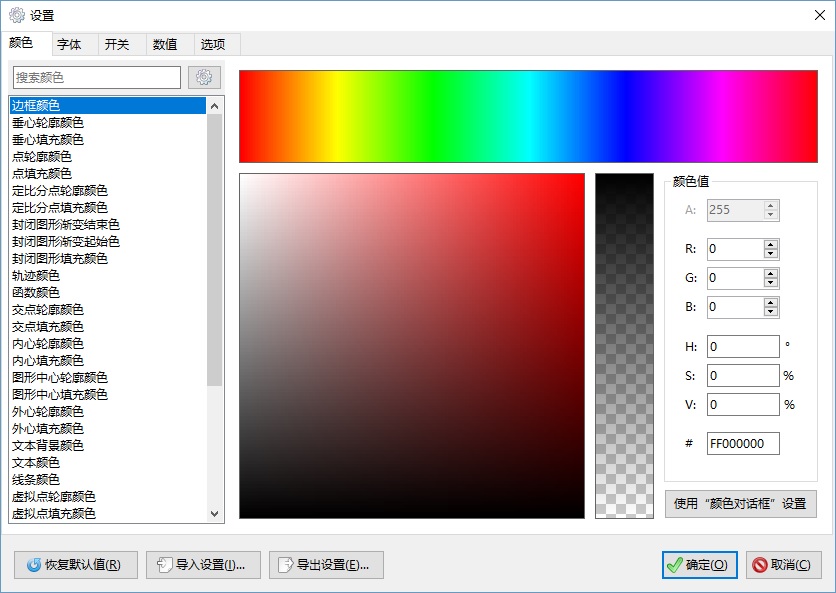Click the H hue degree input field
The width and height of the screenshot is (836, 593).
coord(743,347)
